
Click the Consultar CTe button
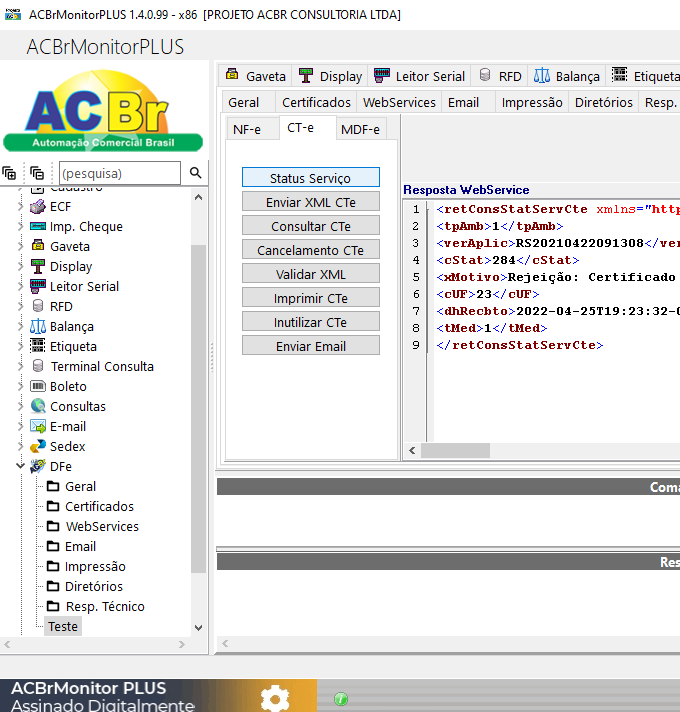pos(310,226)
